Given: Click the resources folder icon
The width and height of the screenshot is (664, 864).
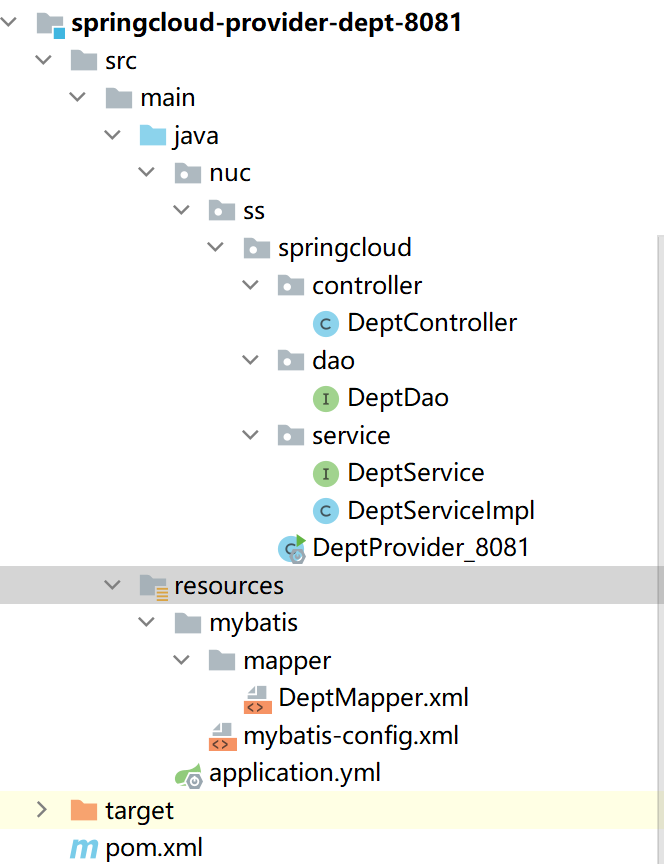Looking at the screenshot, I should [153, 586].
